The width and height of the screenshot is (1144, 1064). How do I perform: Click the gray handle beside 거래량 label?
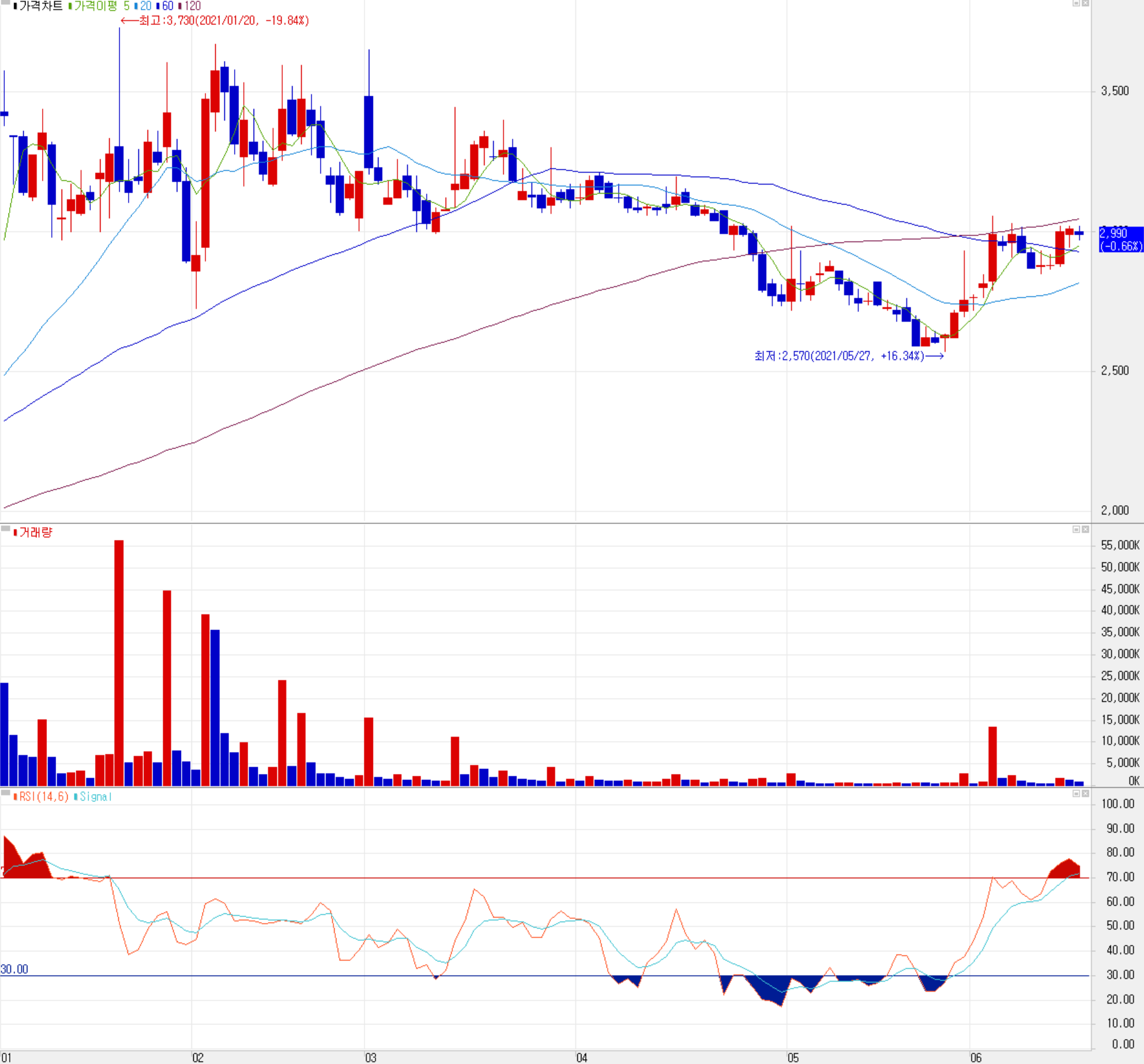(x=5, y=528)
